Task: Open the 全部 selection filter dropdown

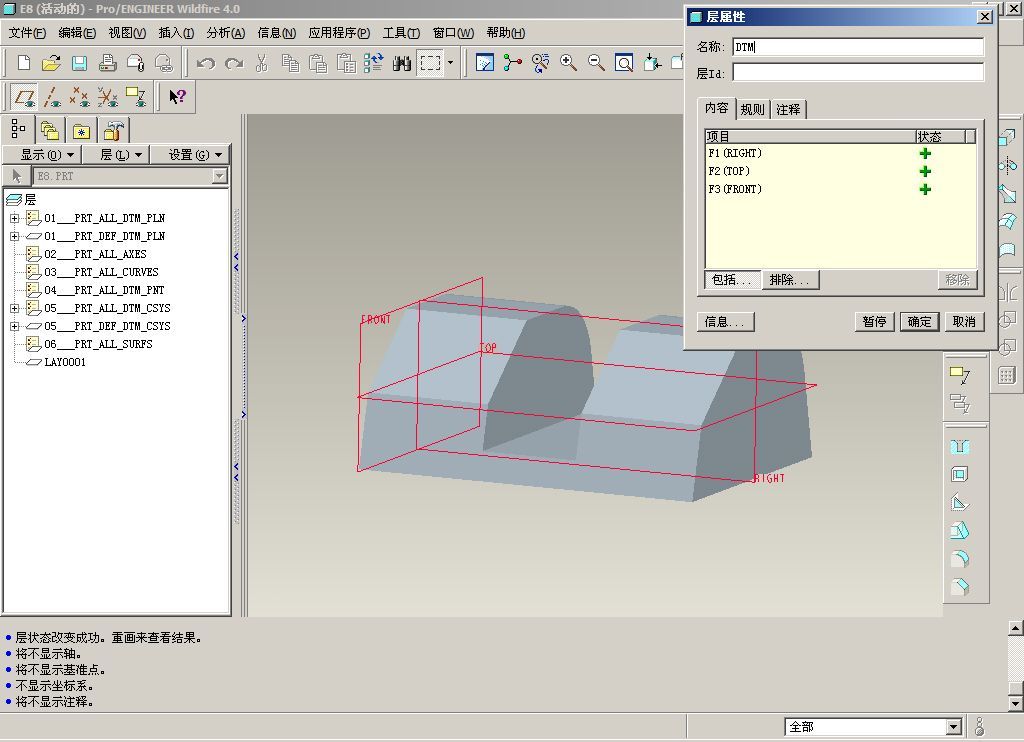Action: click(953, 727)
